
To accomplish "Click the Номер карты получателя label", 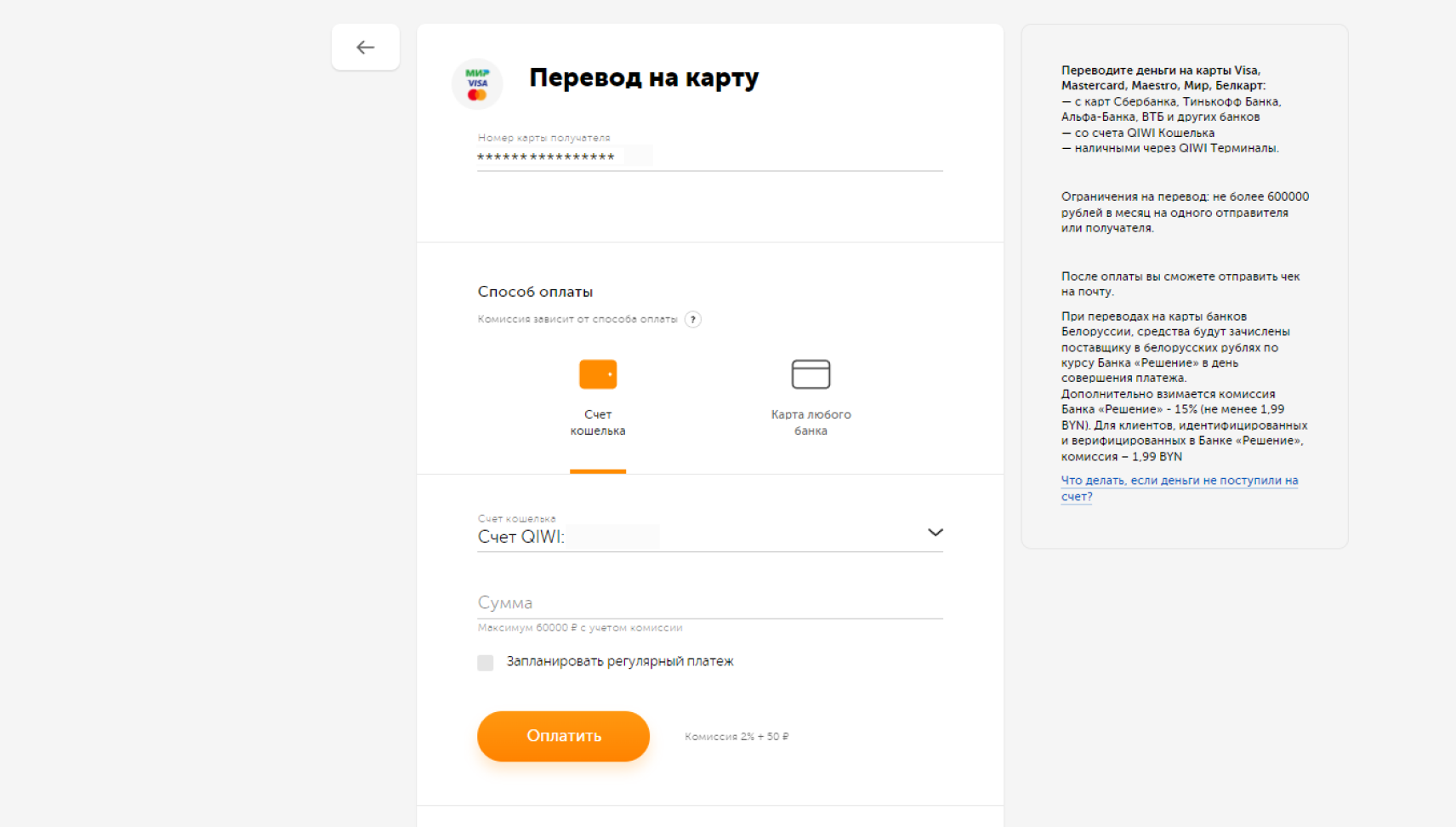I will pos(543,138).
